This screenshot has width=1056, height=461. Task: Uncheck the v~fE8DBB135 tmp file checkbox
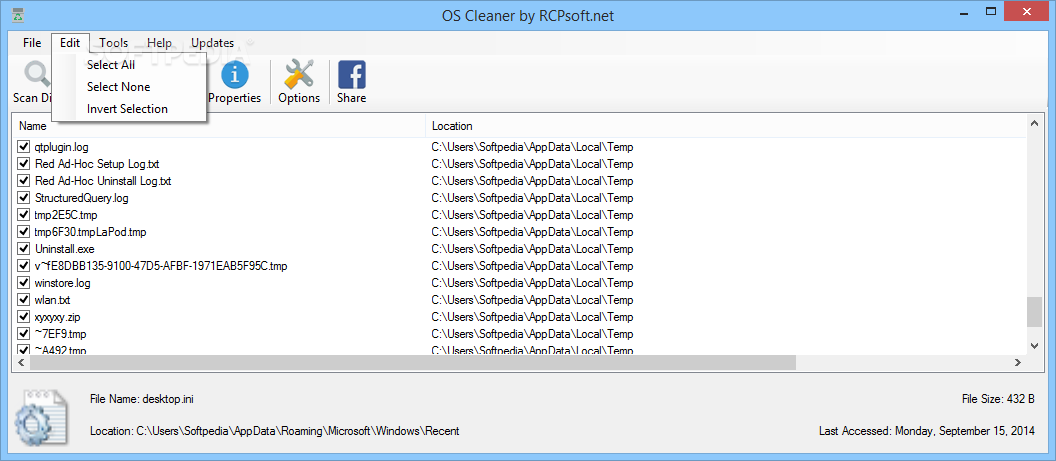24,266
